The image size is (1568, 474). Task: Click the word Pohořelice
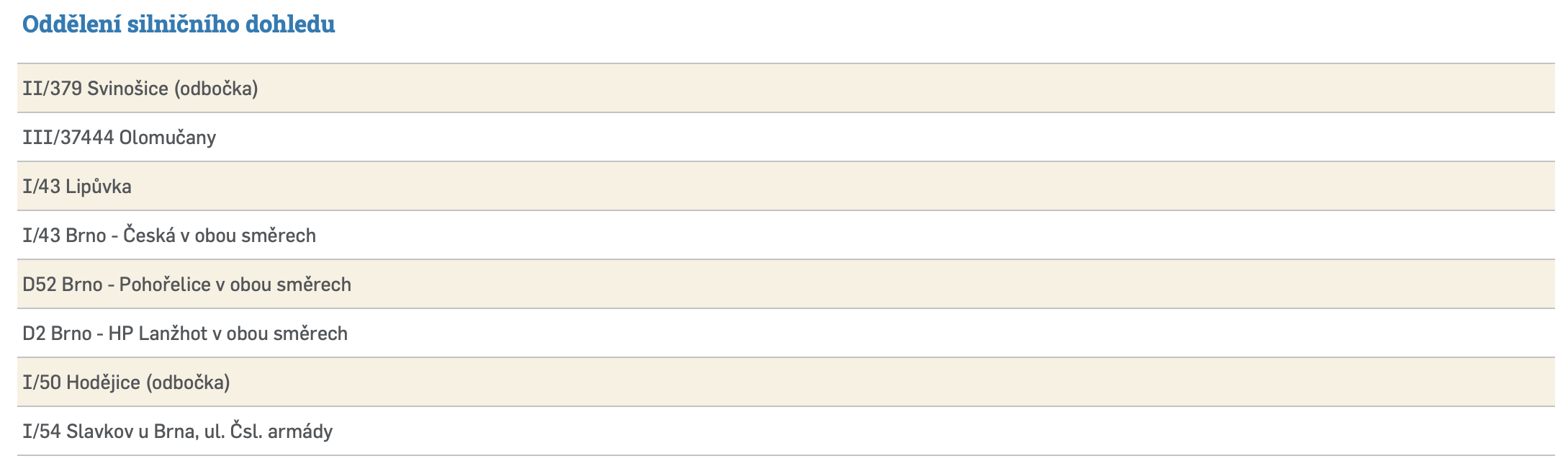pos(165,285)
